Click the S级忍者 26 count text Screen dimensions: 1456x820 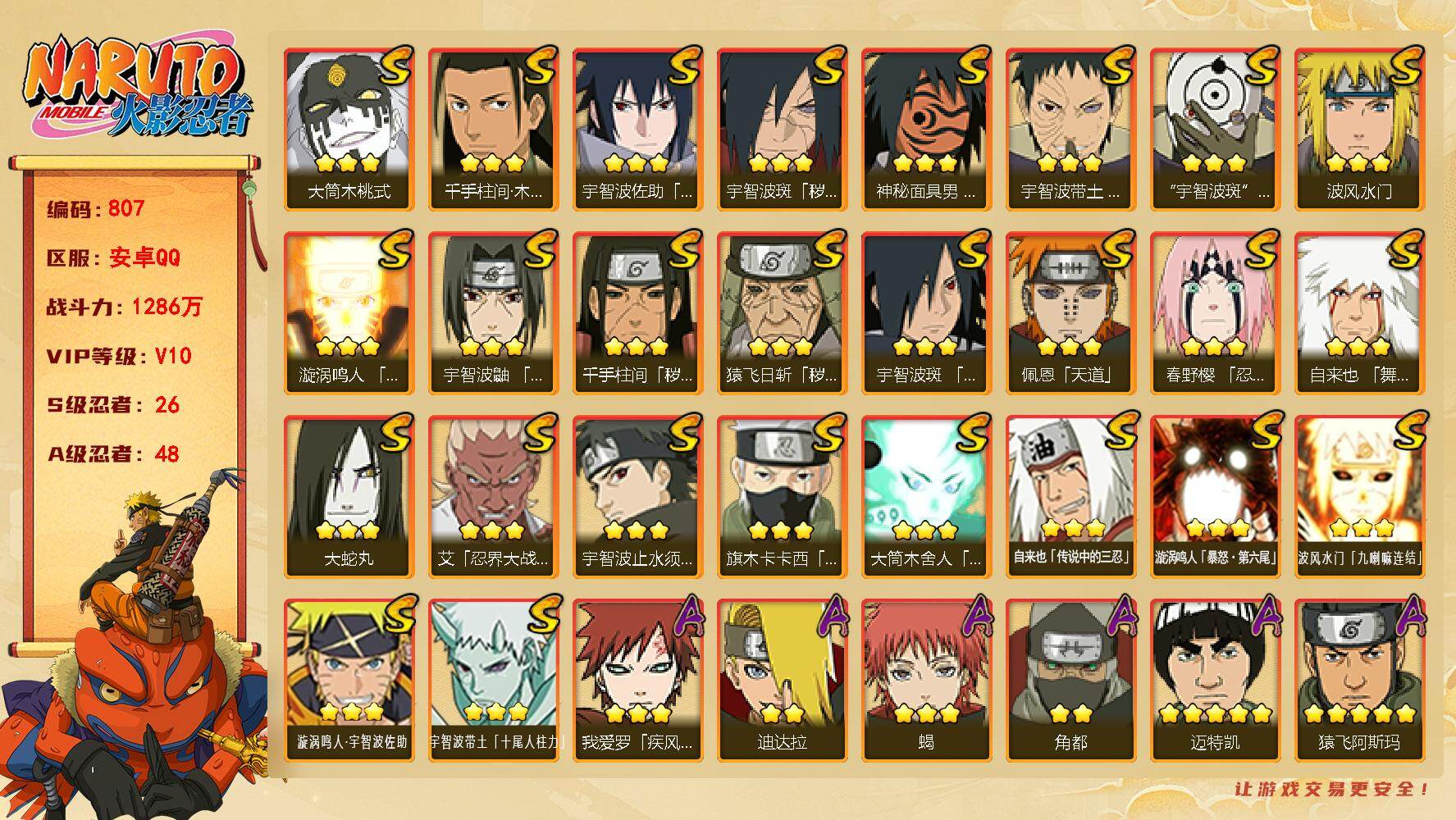[113, 405]
